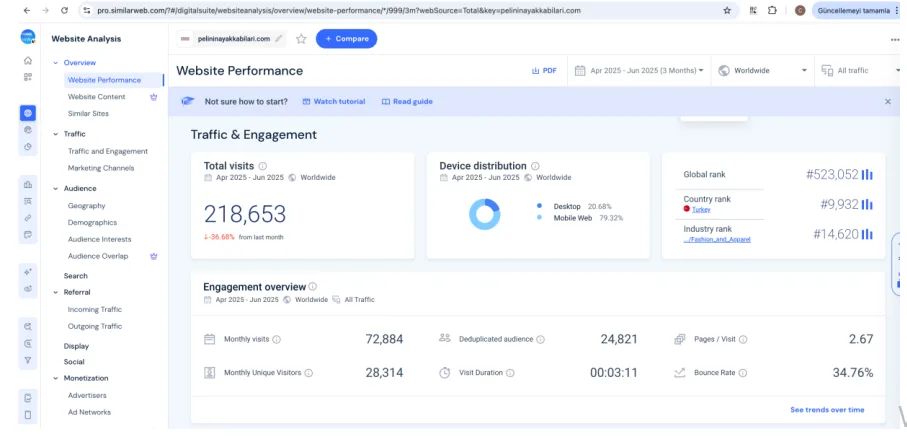
Task: Reload the page with refresh icon
Action: tap(64, 10)
